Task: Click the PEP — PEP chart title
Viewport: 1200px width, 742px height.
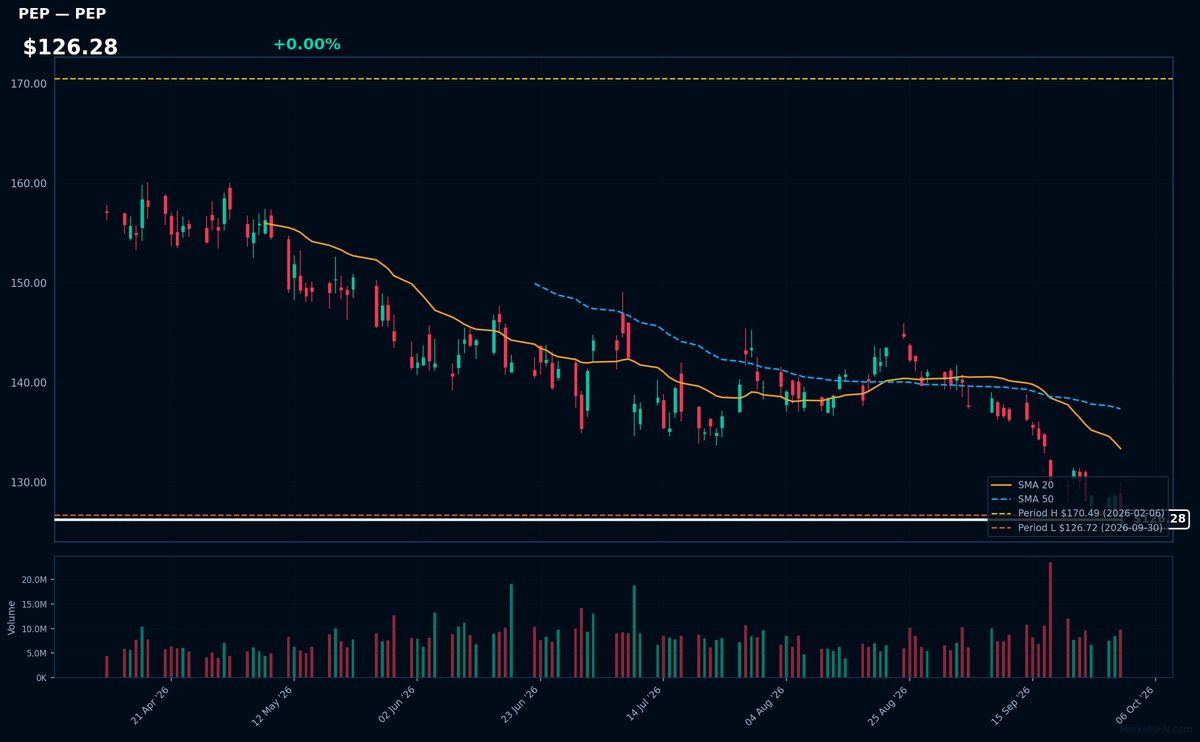Action: (x=62, y=14)
